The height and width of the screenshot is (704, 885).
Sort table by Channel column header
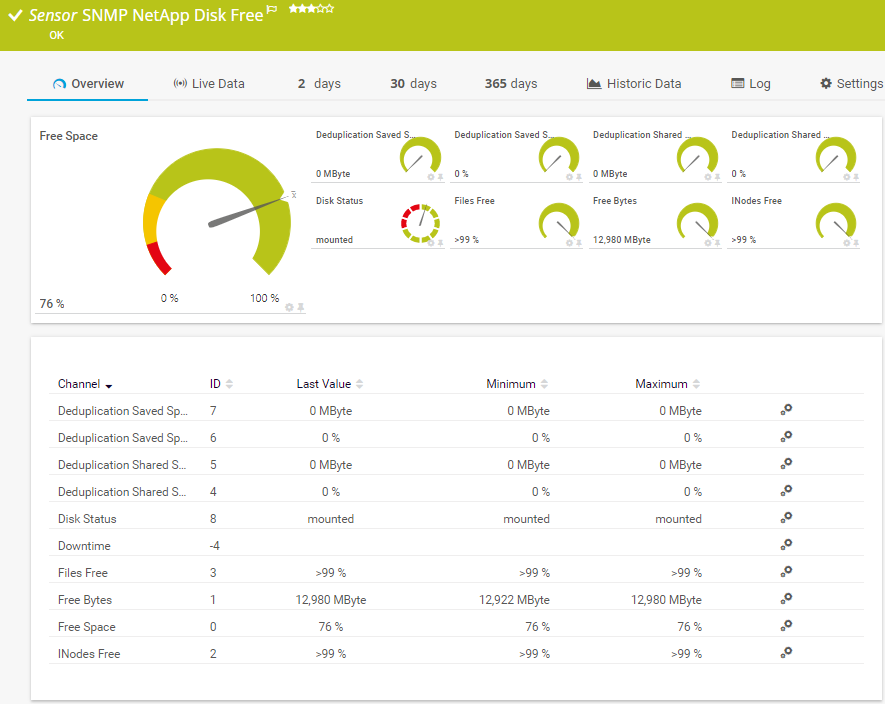pyautogui.click(x=85, y=384)
